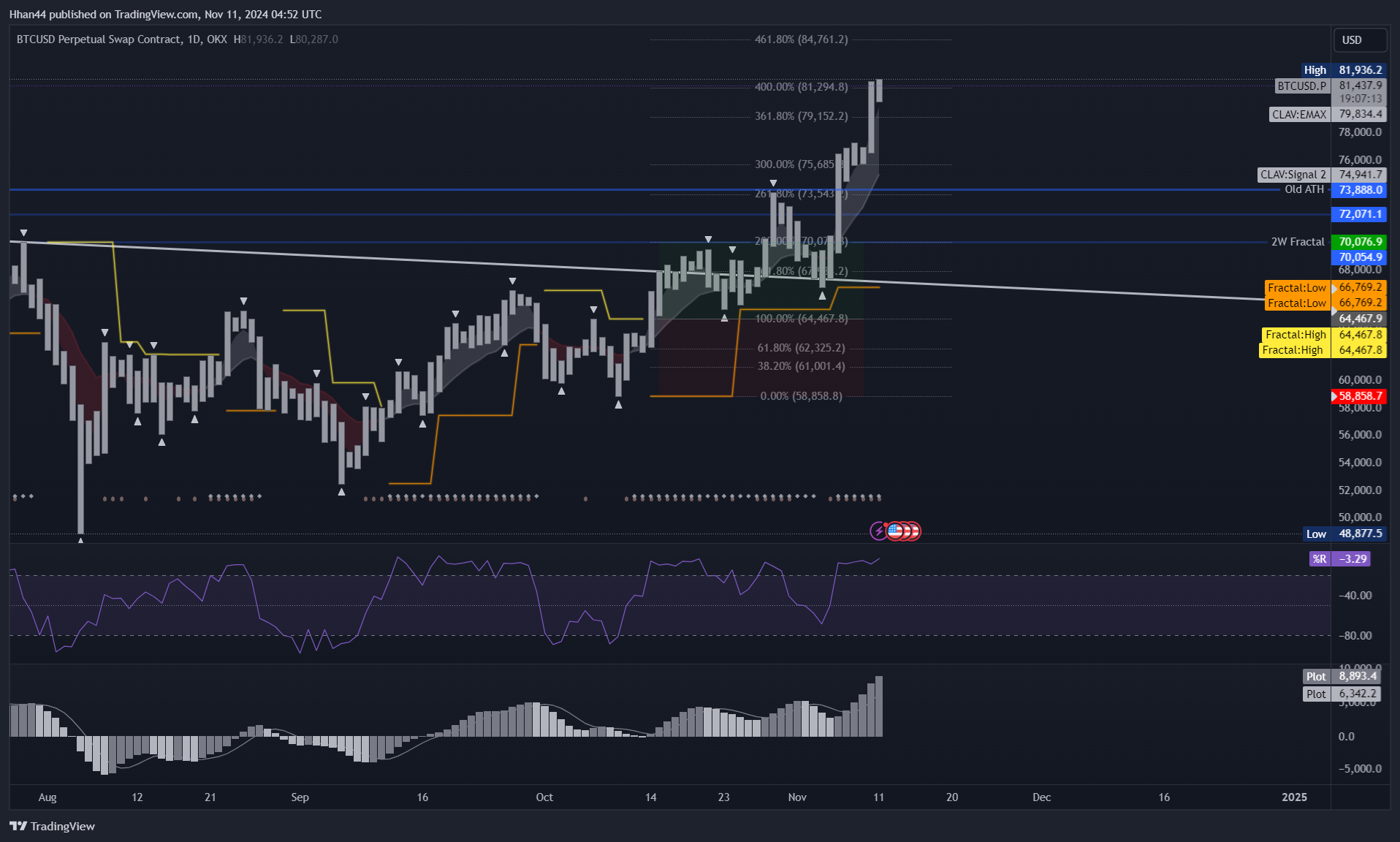The image size is (1400, 842).
Task: Click the %R -3.29 indicator label
Action: tap(1340, 559)
